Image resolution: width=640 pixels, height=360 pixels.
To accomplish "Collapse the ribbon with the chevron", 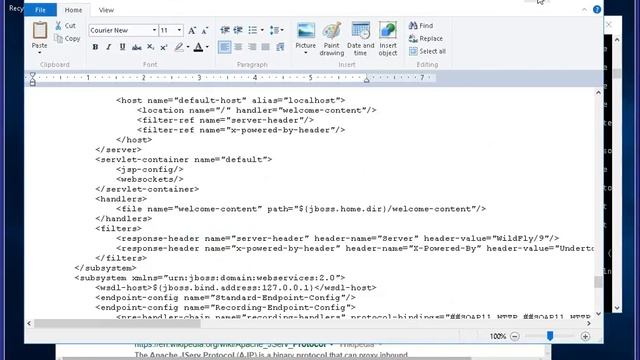I will coord(584,10).
